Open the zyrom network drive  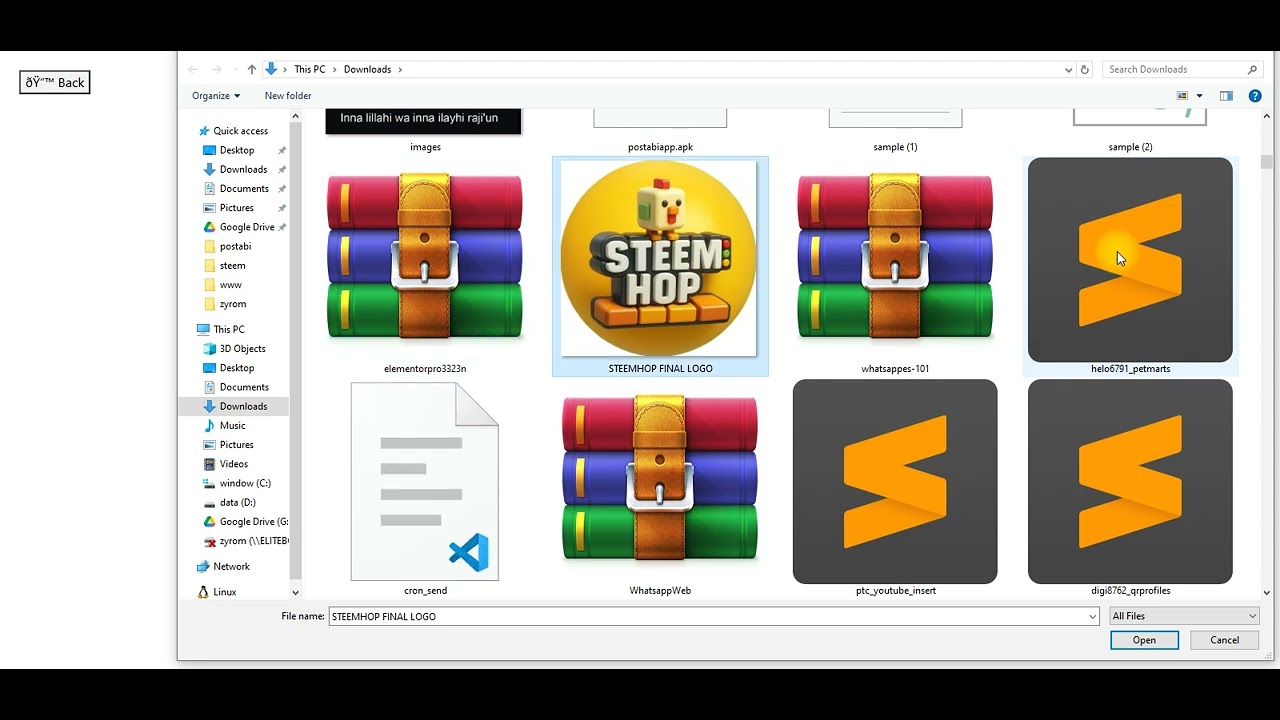(x=253, y=541)
